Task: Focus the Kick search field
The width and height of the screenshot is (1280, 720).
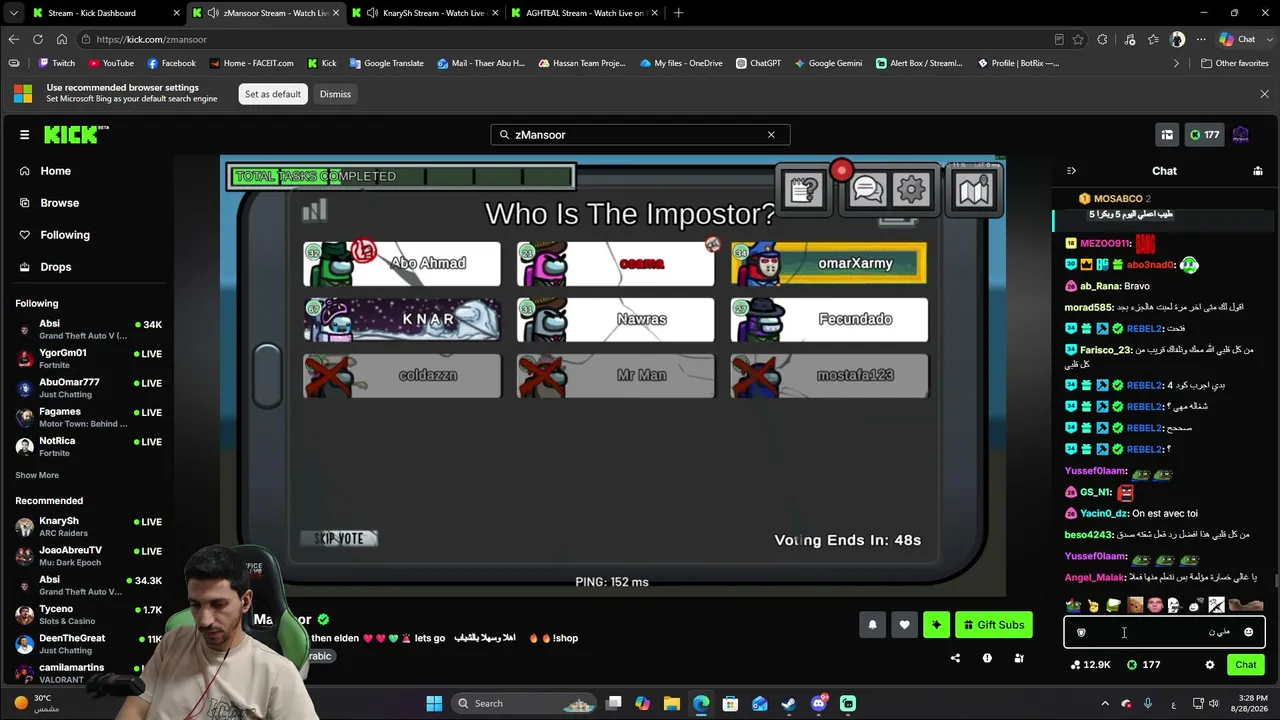Action: click(x=640, y=134)
